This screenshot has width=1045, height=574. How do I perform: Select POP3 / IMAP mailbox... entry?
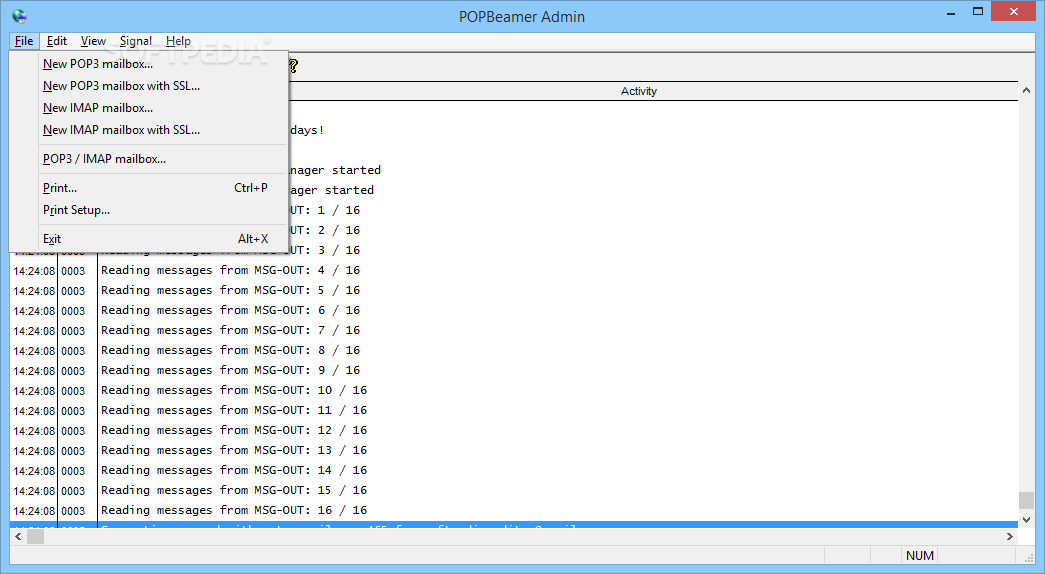coord(149,159)
